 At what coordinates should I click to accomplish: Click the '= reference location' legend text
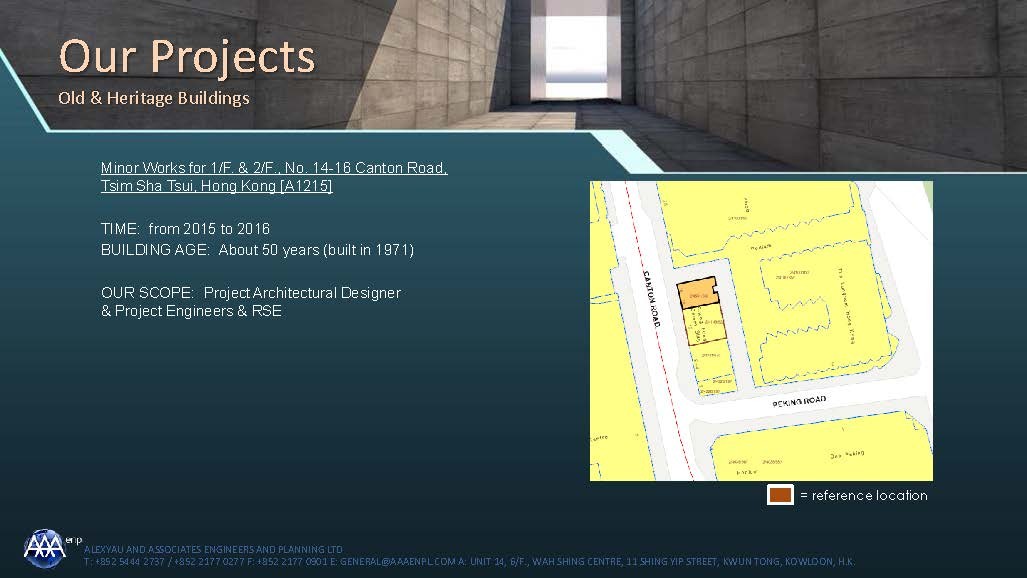tap(864, 495)
